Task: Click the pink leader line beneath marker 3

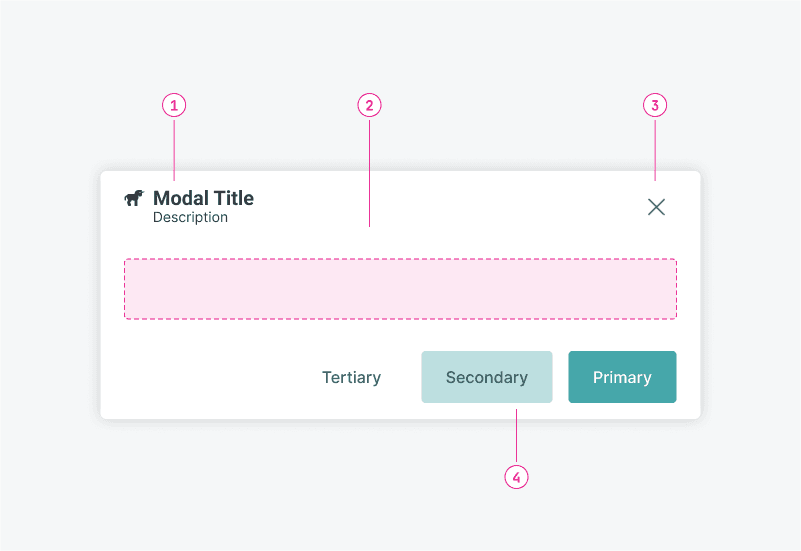Action: [x=655, y=148]
